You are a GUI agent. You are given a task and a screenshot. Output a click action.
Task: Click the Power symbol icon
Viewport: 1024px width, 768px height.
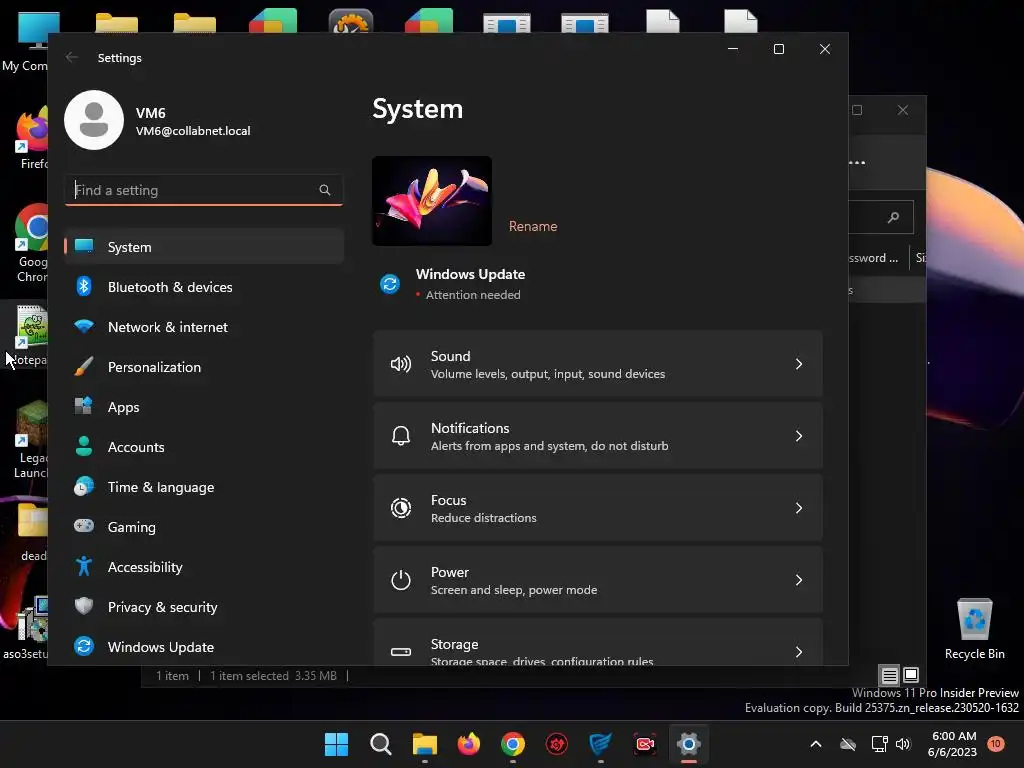(x=400, y=580)
